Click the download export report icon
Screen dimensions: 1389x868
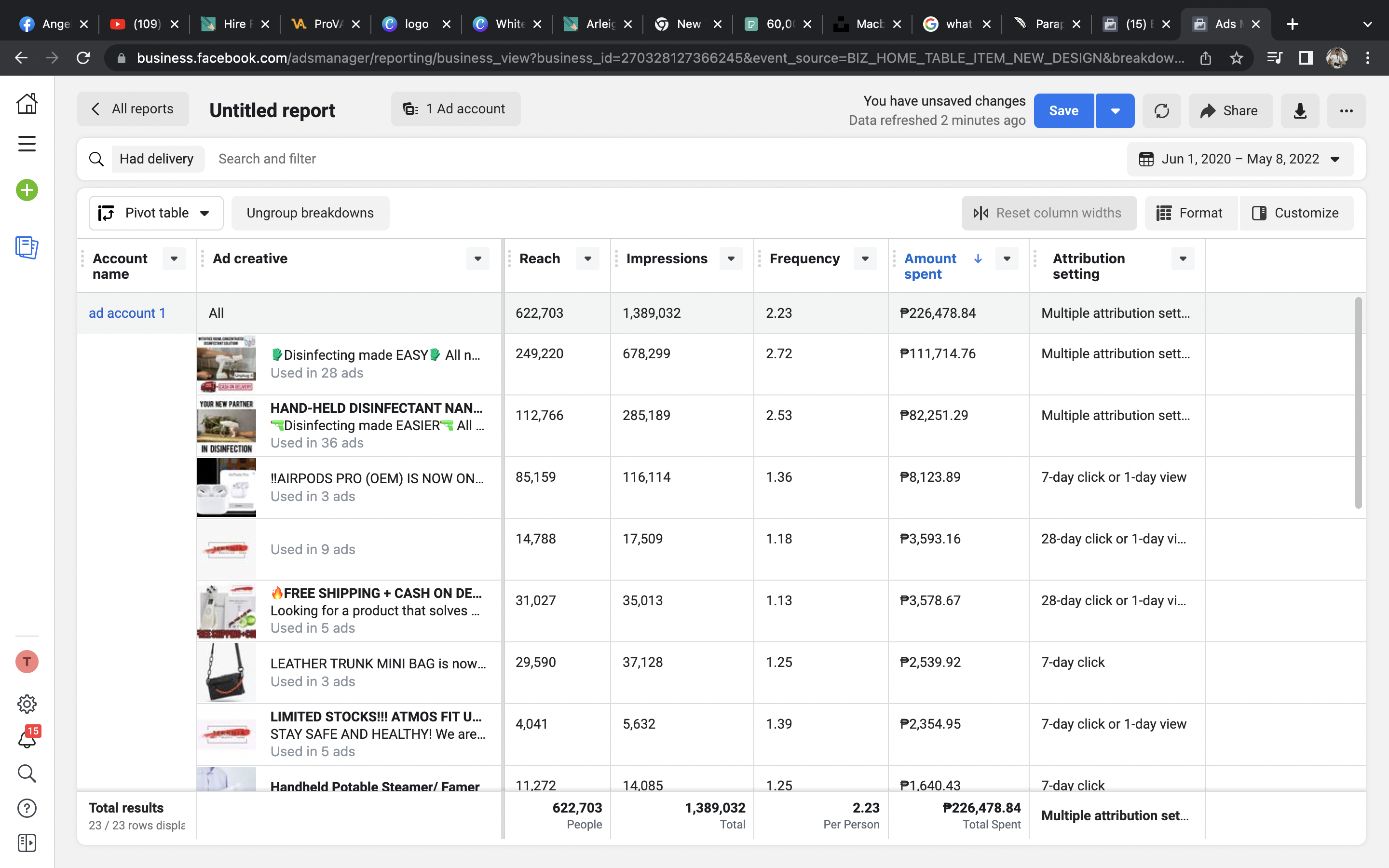[x=1299, y=111]
